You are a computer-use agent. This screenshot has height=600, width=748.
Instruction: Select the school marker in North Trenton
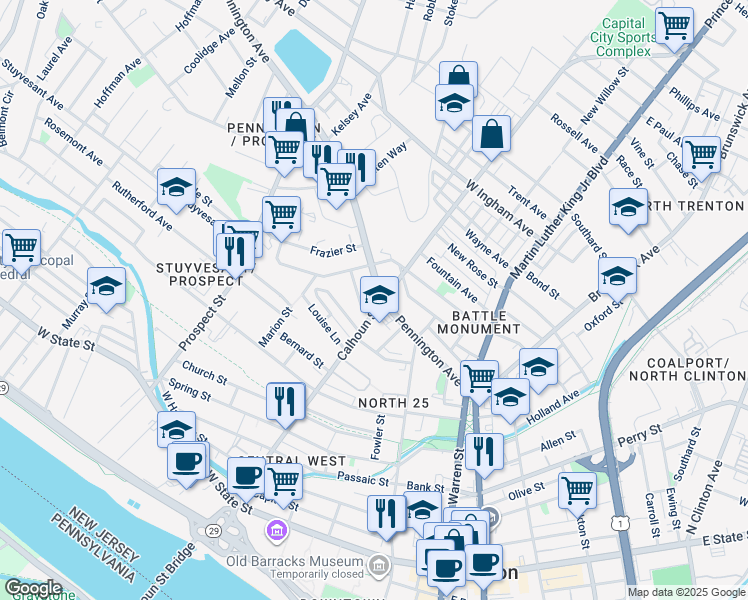[x=628, y=209]
